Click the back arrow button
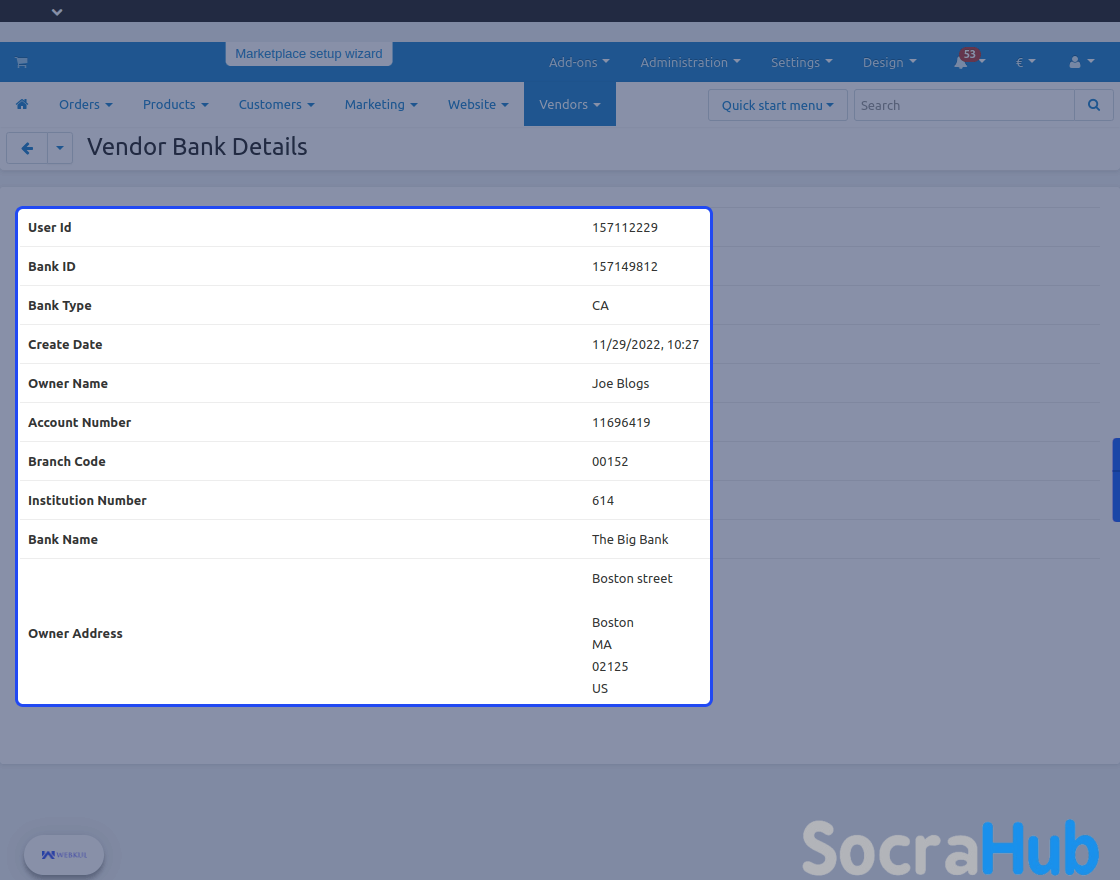This screenshot has height=880, width=1120. pos(27,148)
